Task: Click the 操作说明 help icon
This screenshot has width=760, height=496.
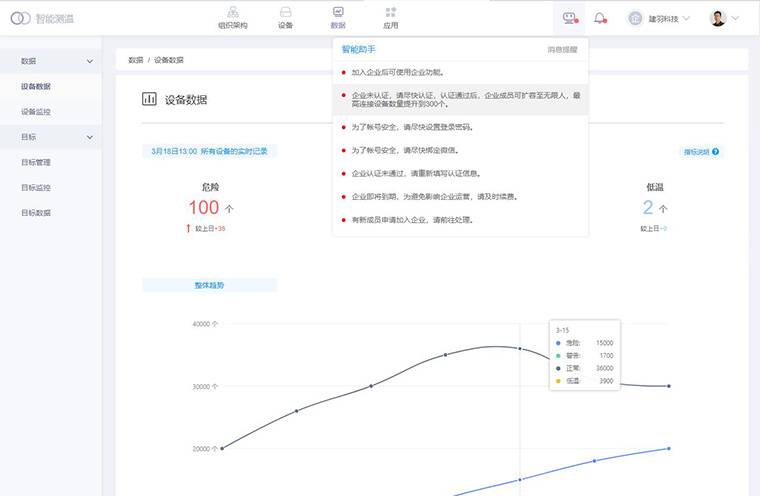Action: [x=715, y=152]
